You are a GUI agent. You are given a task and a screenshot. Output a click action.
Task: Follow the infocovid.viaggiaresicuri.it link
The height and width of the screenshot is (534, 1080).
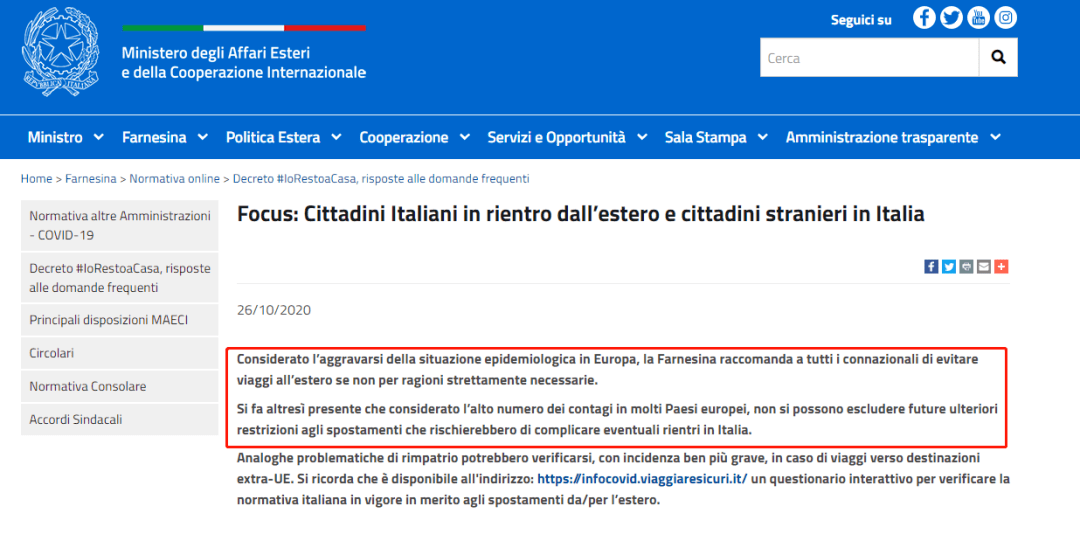642,479
